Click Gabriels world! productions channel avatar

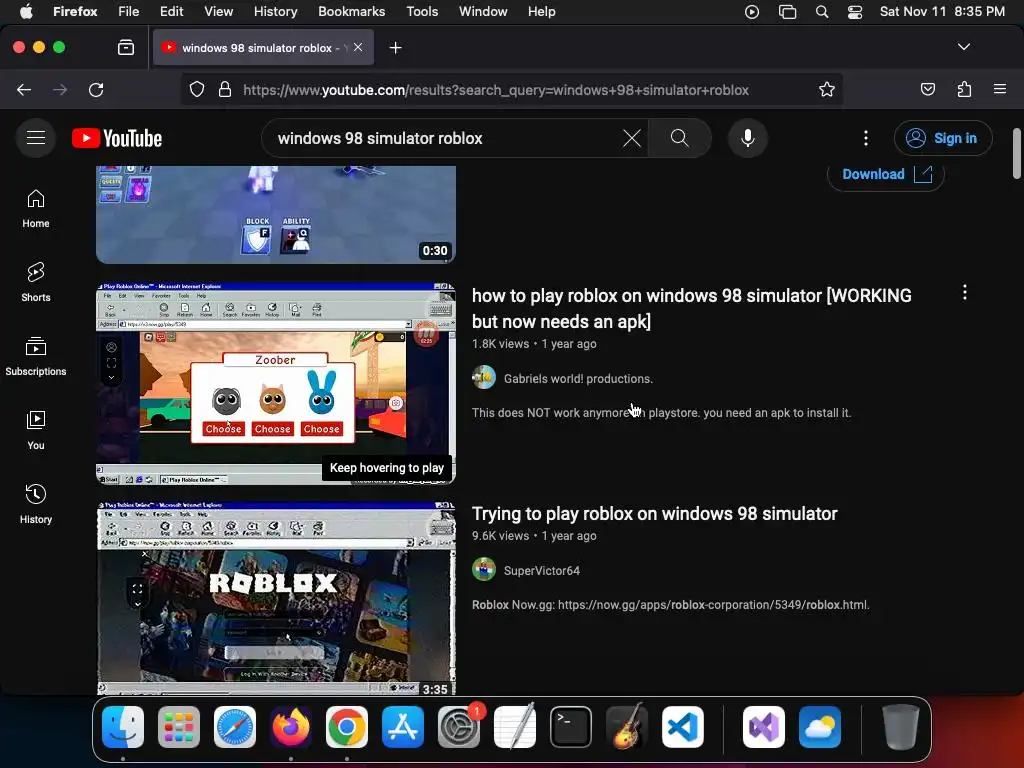pos(484,378)
